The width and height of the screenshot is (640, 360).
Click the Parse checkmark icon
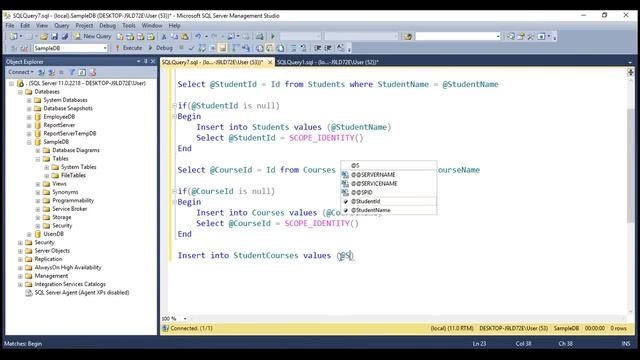191,48
